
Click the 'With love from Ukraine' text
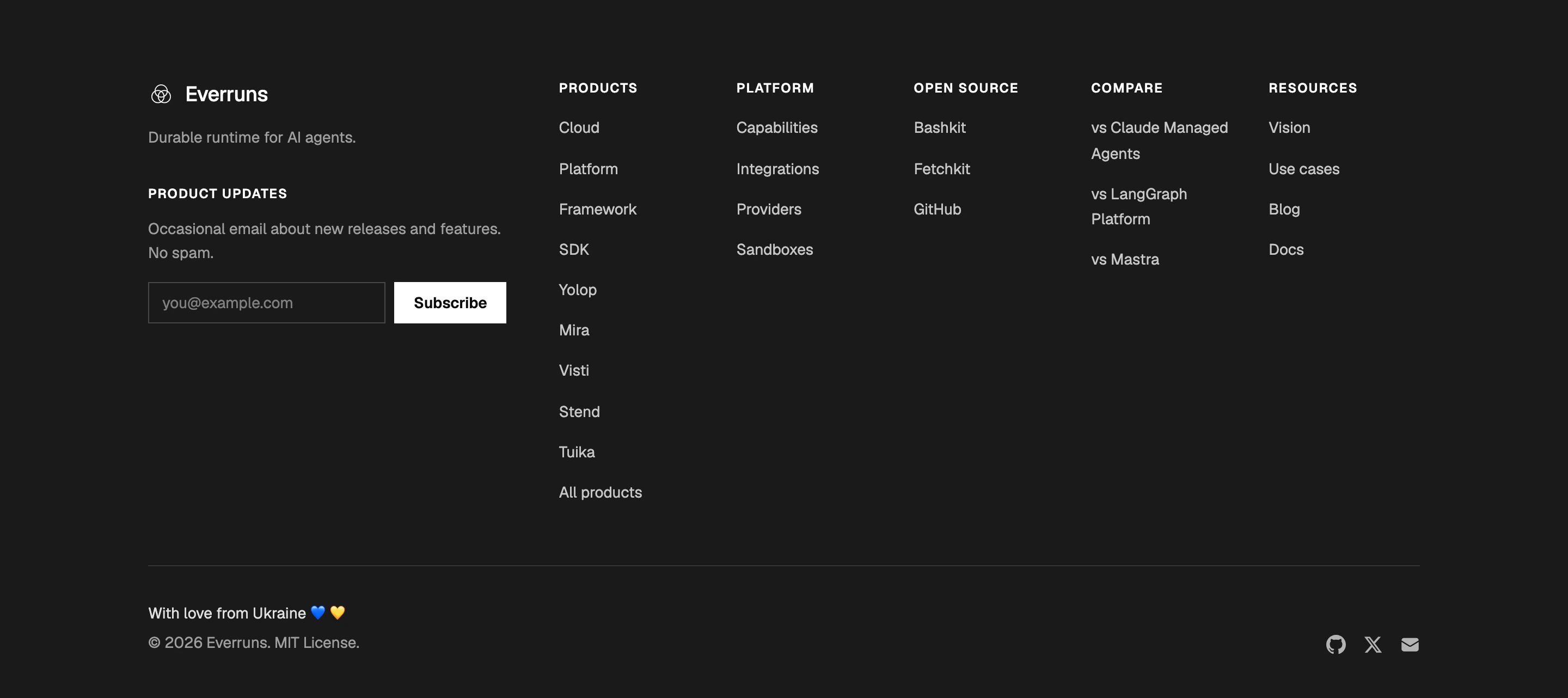227,614
